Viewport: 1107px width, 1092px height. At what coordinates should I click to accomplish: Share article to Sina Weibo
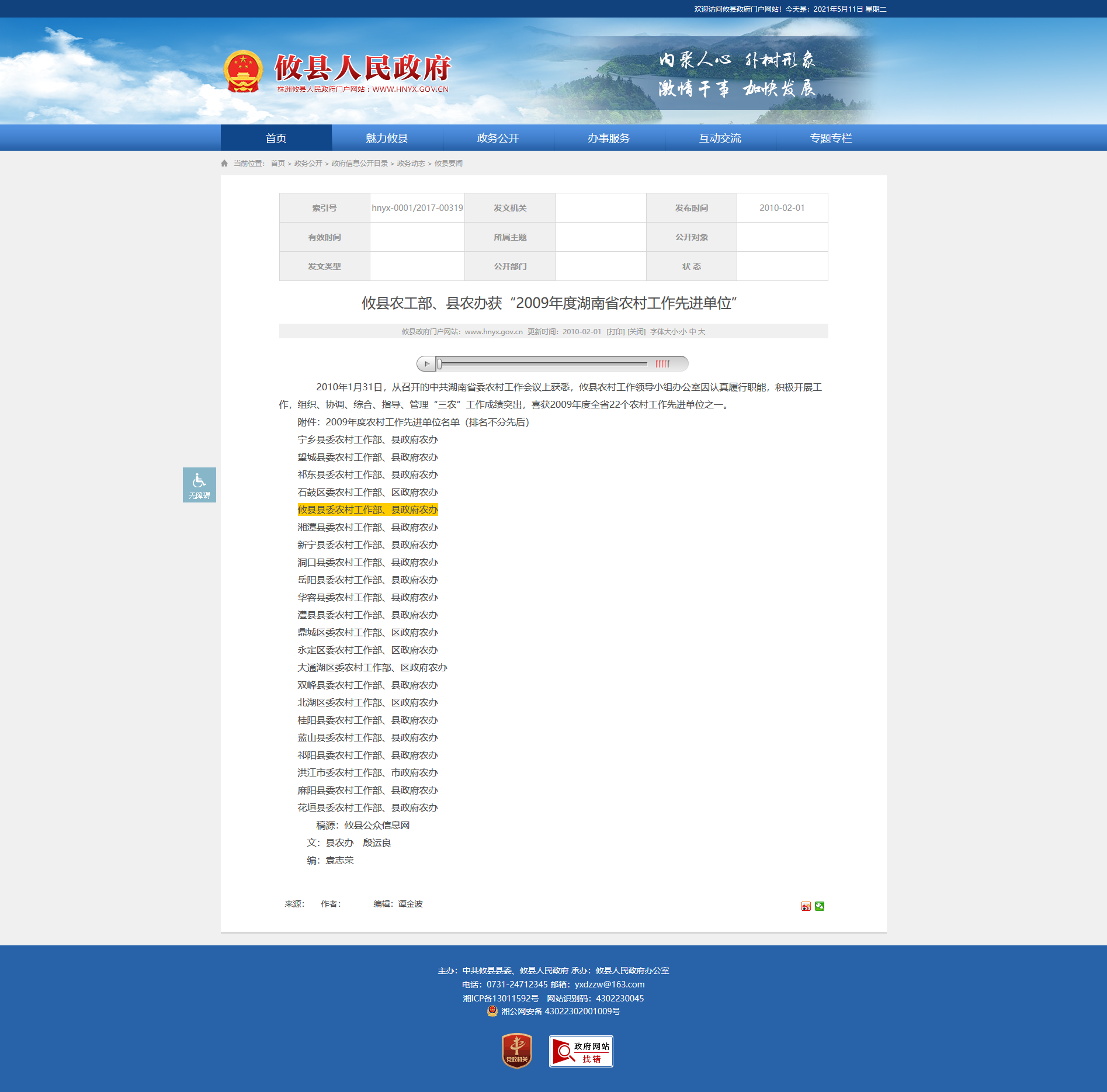[806, 906]
